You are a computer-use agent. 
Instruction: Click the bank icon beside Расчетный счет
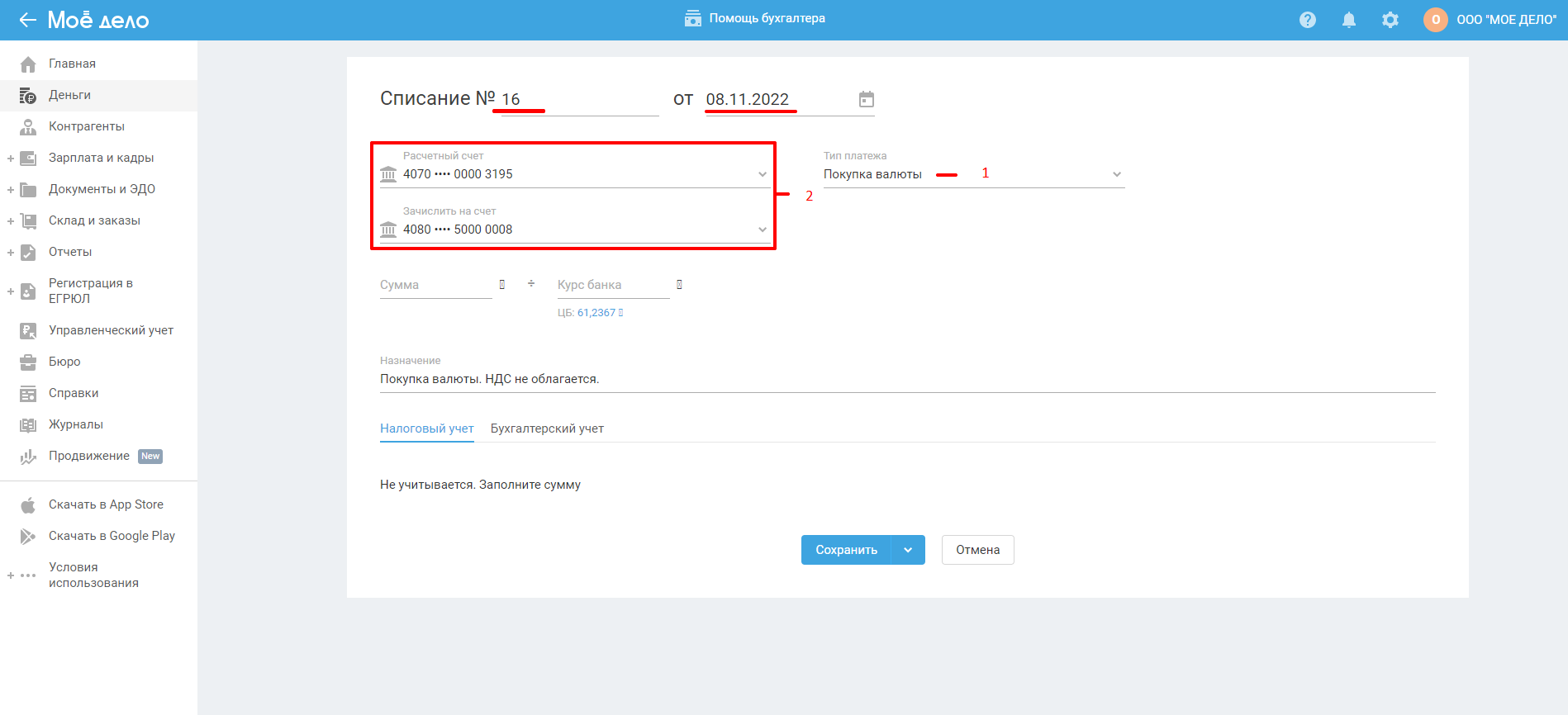pos(388,173)
